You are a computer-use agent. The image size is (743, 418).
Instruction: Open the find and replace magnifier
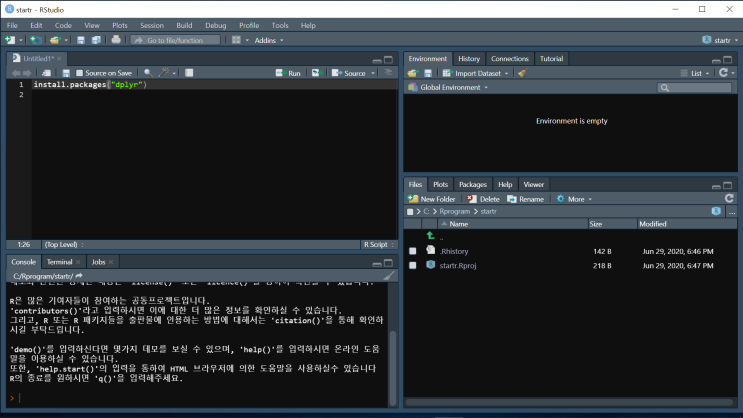(148, 73)
